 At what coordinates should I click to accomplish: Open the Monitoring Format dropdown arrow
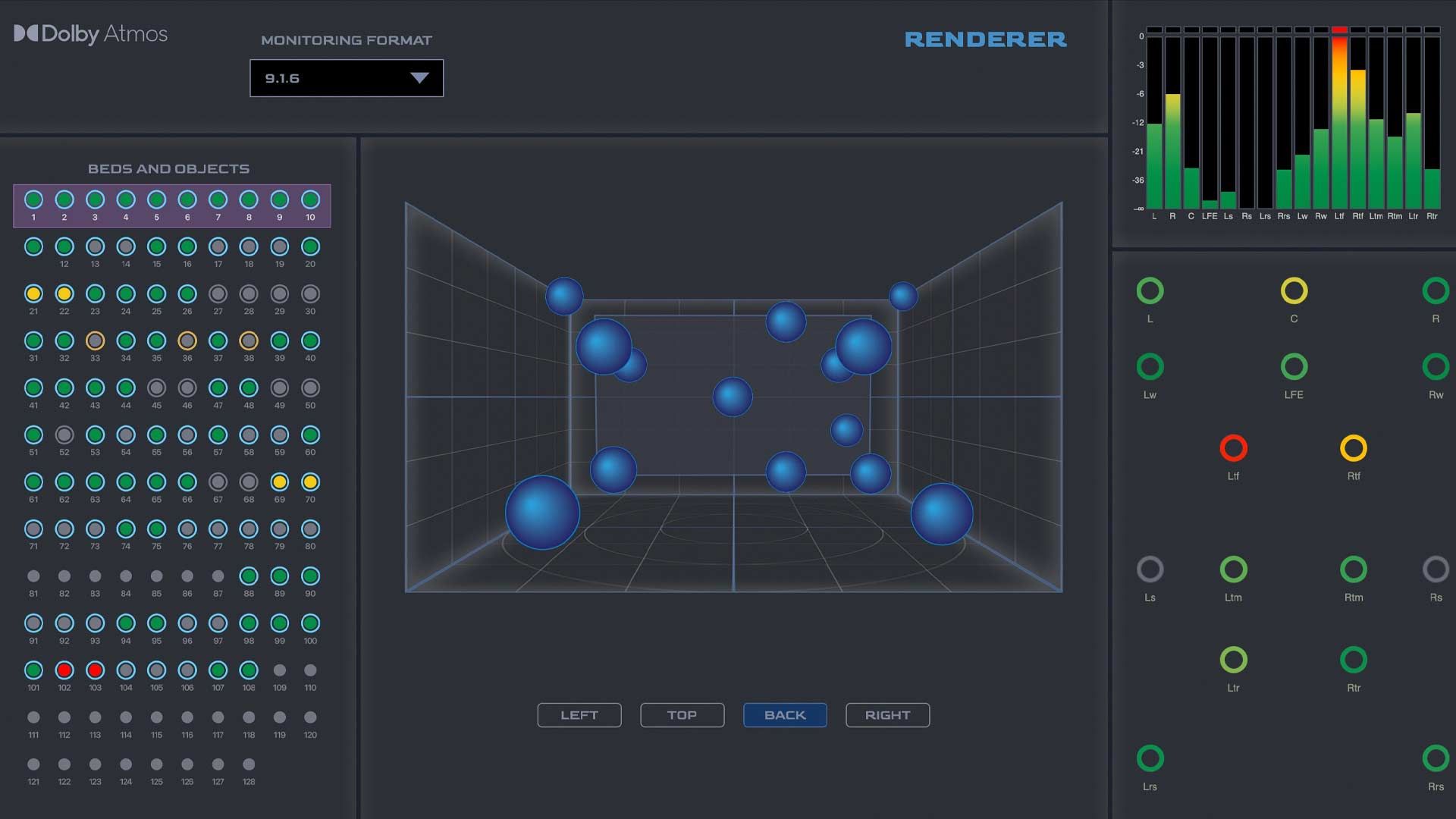[x=419, y=78]
